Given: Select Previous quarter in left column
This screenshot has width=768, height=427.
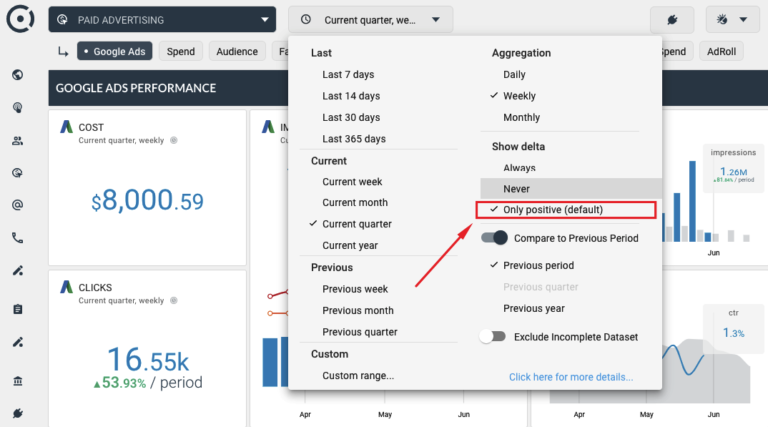Looking at the screenshot, I should (360, 332).
